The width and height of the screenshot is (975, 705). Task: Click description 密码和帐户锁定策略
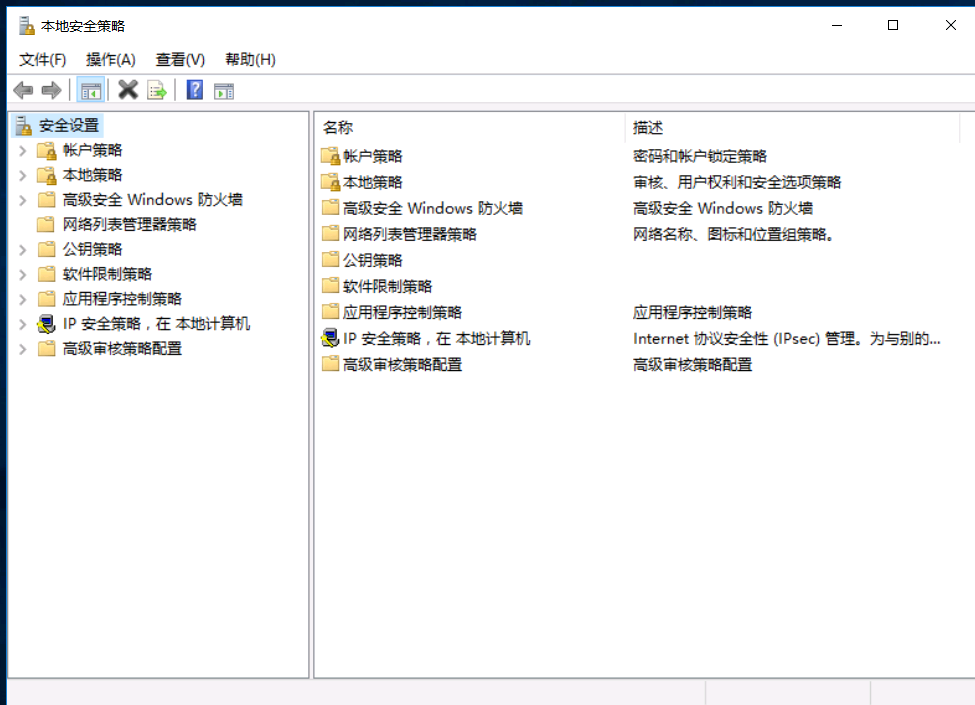click(x=700, y=156)
